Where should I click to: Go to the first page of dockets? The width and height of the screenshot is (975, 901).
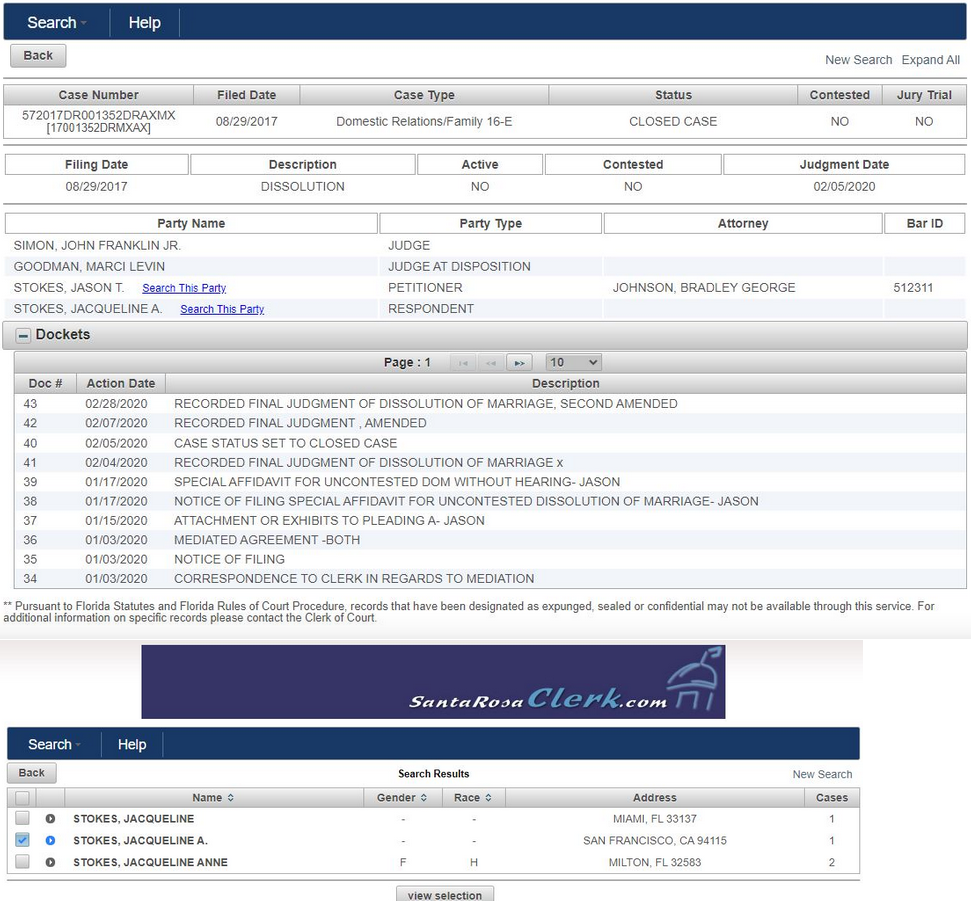pos(463,363)
